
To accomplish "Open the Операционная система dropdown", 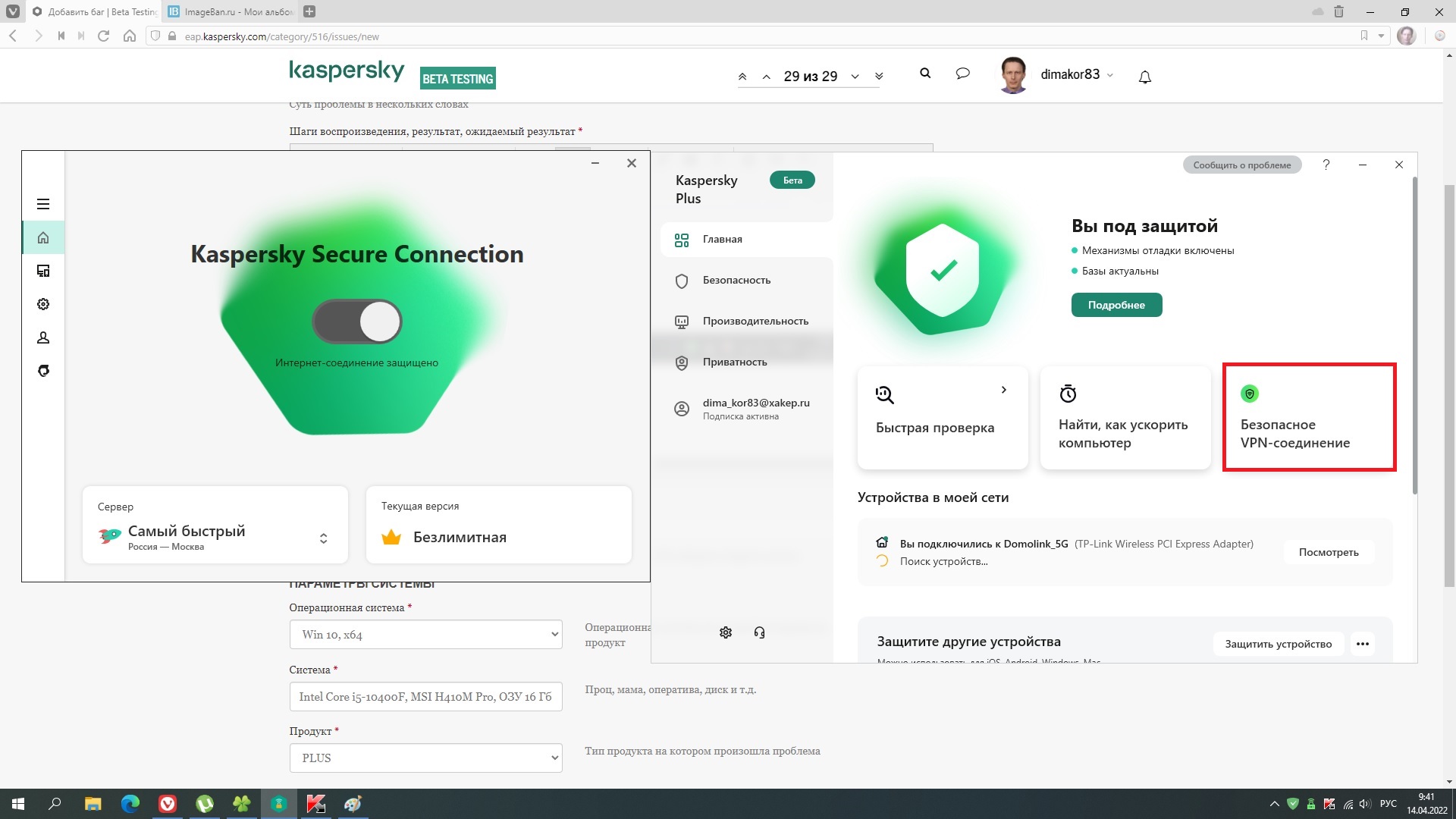I will (x=425, y=635).
